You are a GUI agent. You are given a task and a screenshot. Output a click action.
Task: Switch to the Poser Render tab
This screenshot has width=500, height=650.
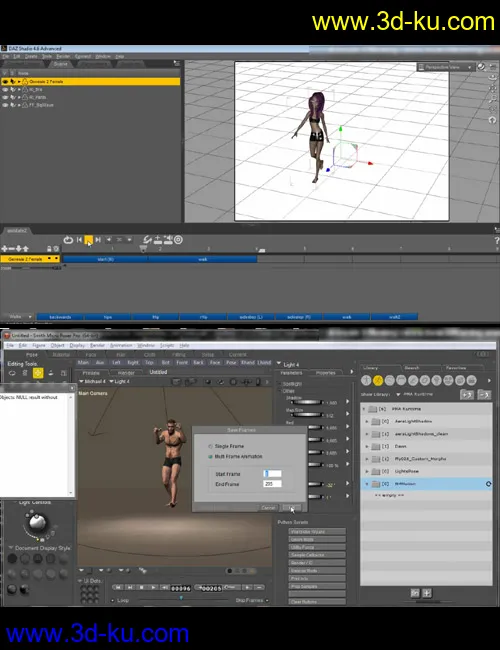[126, 373]
